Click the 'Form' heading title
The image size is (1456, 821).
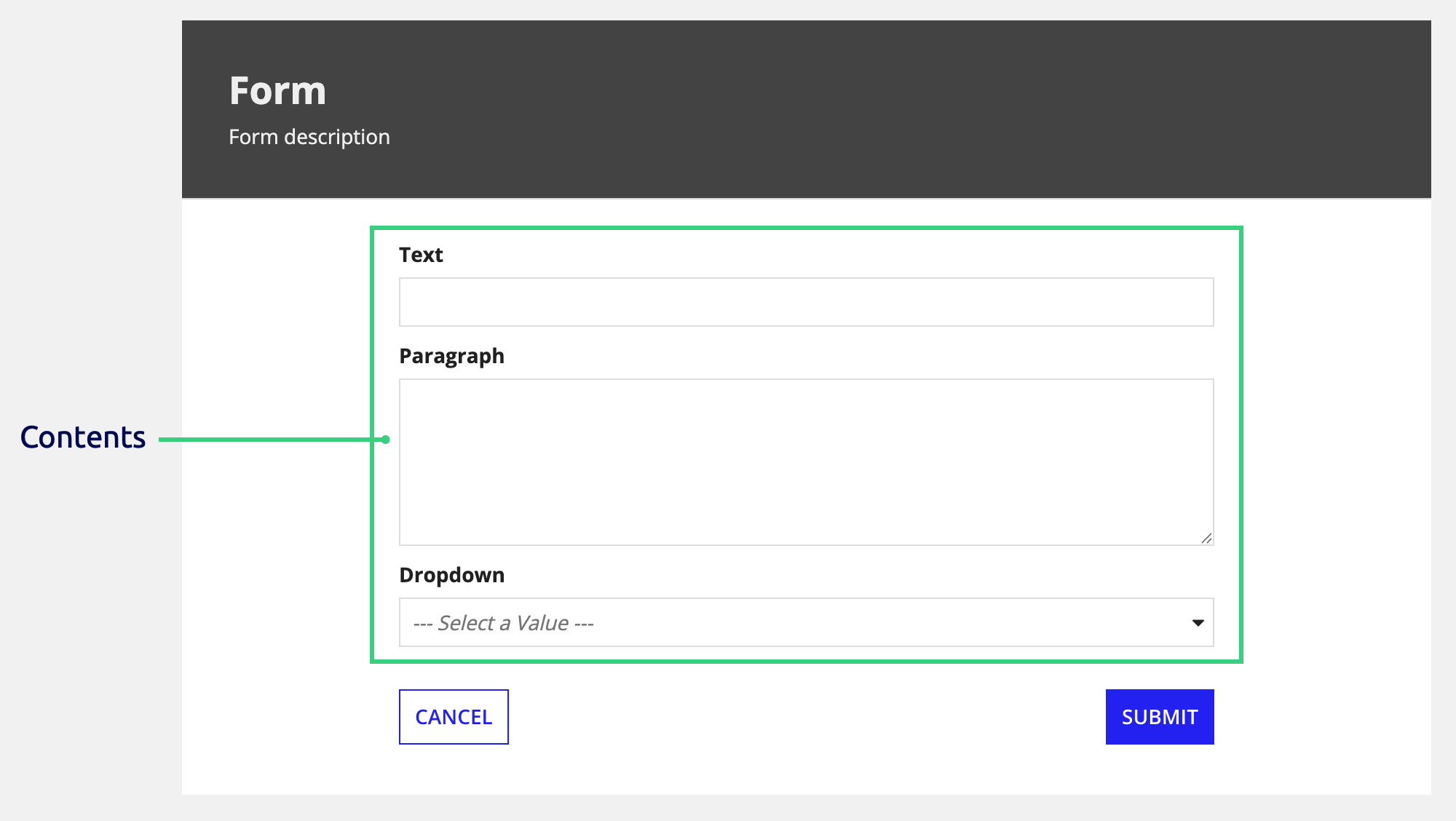pos(277,91)
